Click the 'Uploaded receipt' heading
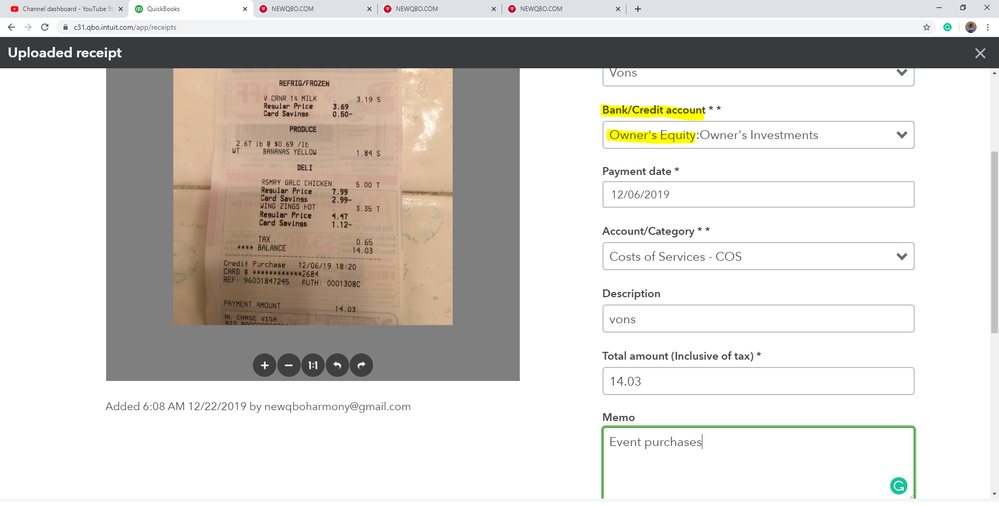 point(64,53)
